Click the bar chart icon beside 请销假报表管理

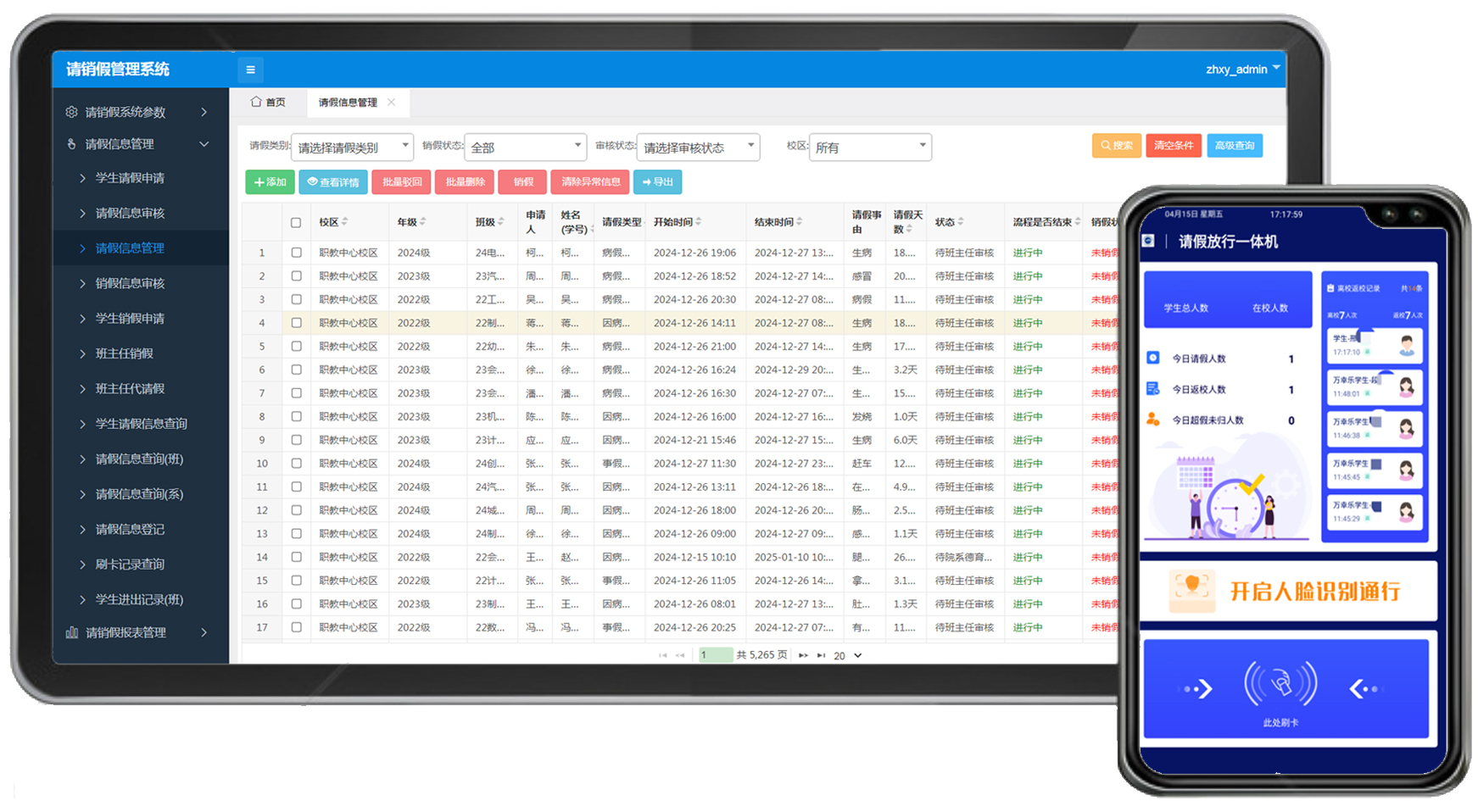pyautogui.click(x=72, y=632)
